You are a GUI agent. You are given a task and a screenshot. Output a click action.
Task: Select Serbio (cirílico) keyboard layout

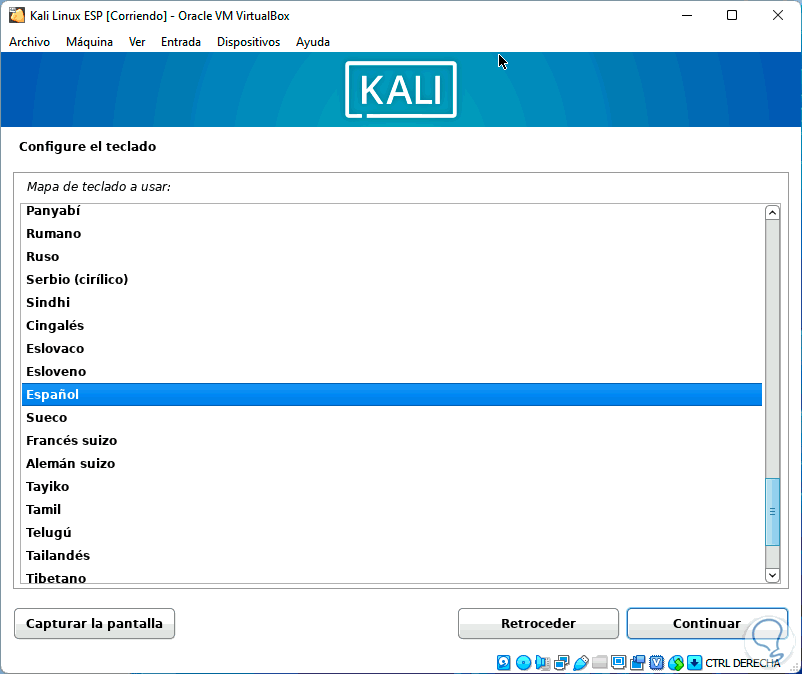(x=392, y=280)
